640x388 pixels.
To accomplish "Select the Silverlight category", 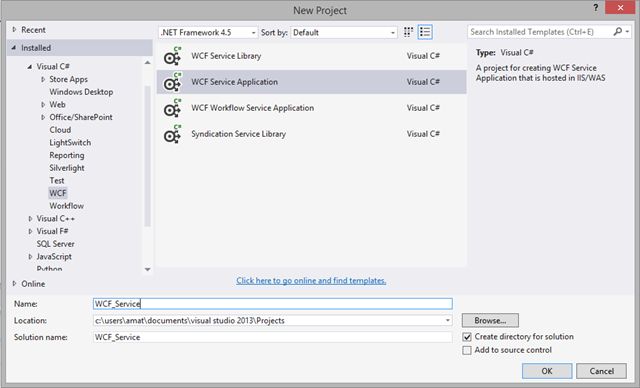I will point(67,168).
